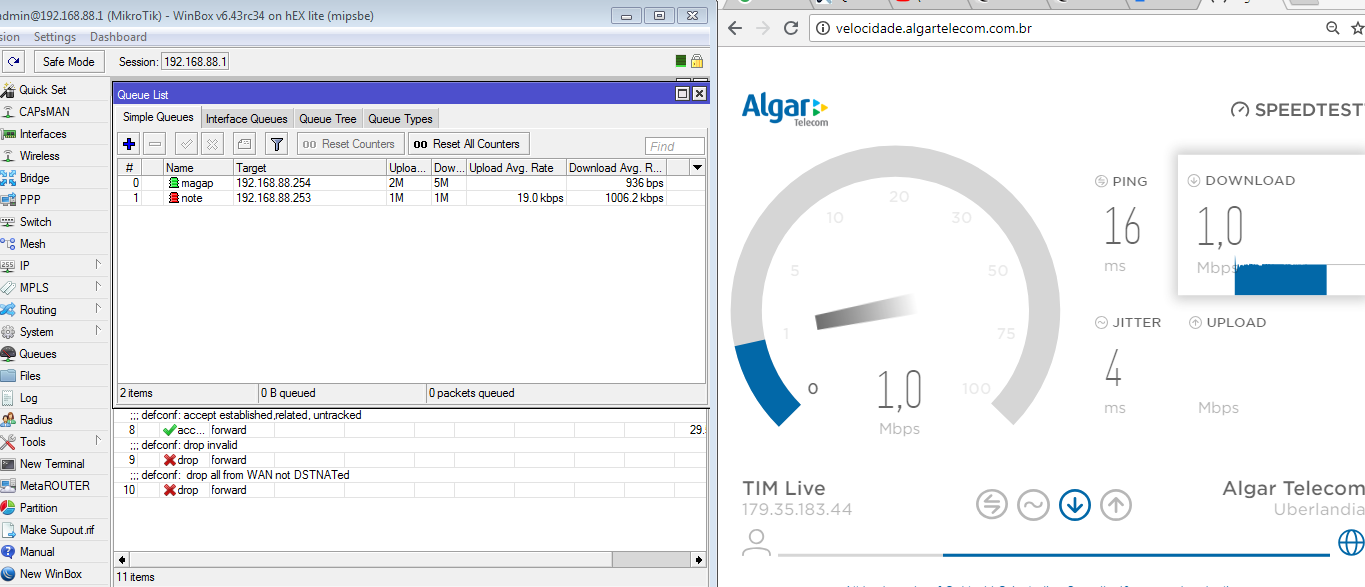Open CAPsMAN in the sidebar
Image resolution: width=1365 pixels, height=587 pixels.
[x=44, y=112]
